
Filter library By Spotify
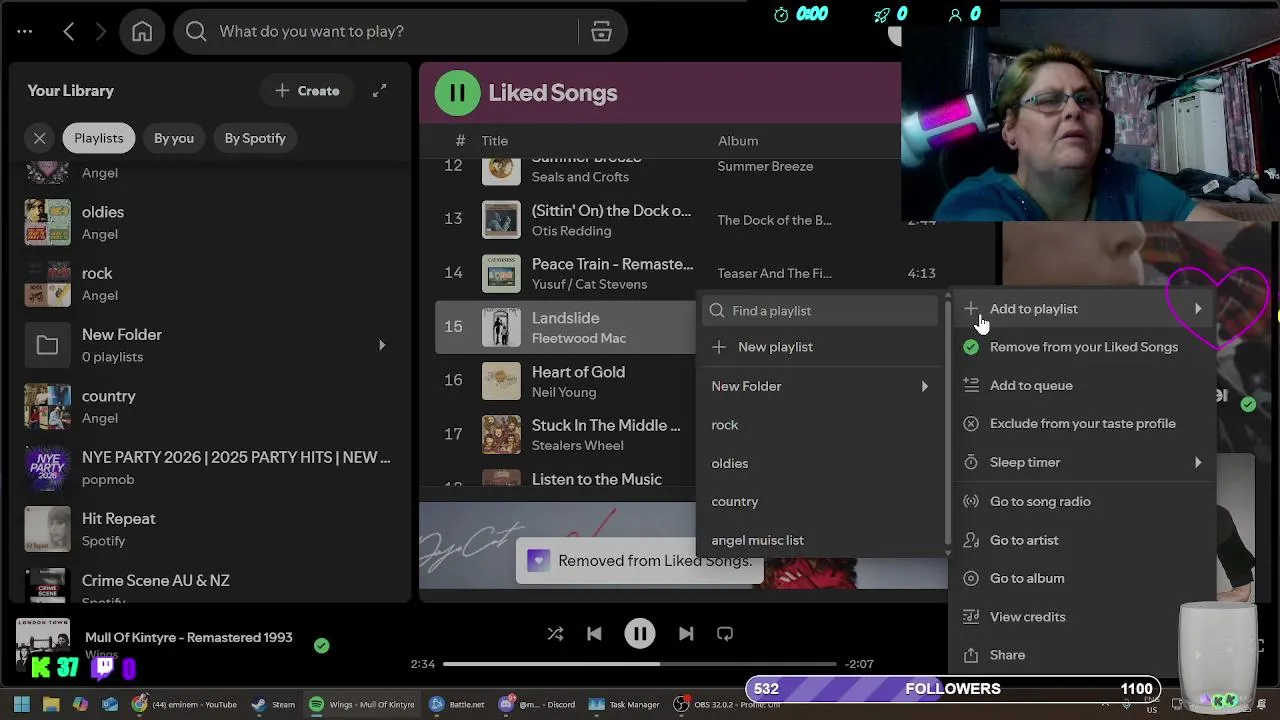coord(255,138)
